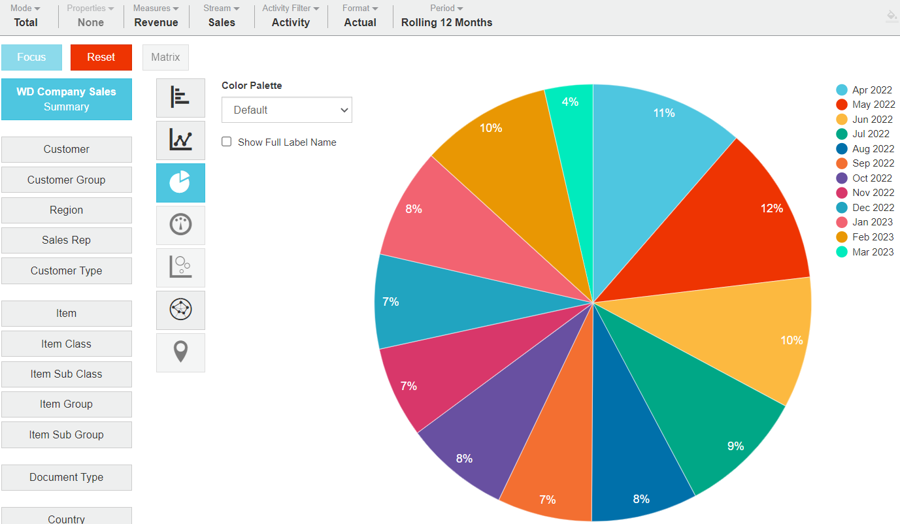Toggle Dec 2022 series in legend
Image resolution: width=900 pixels, height=524 pixels.
click(864, 208)
